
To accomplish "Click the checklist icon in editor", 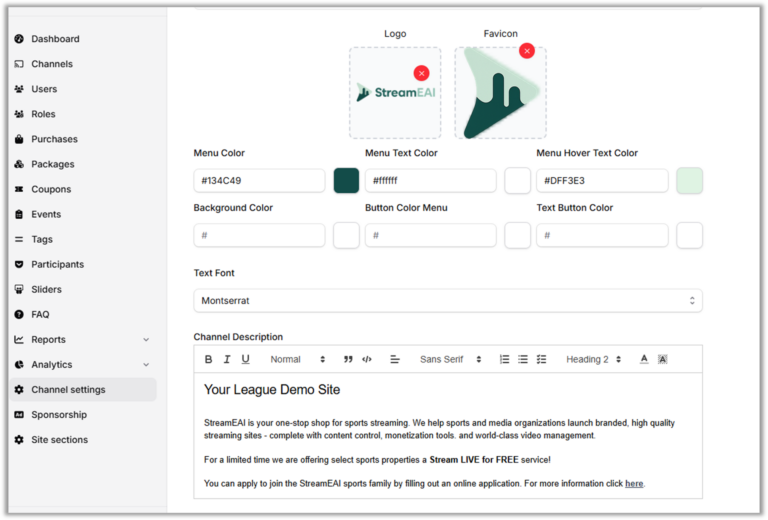I will [x=541, y=359].
